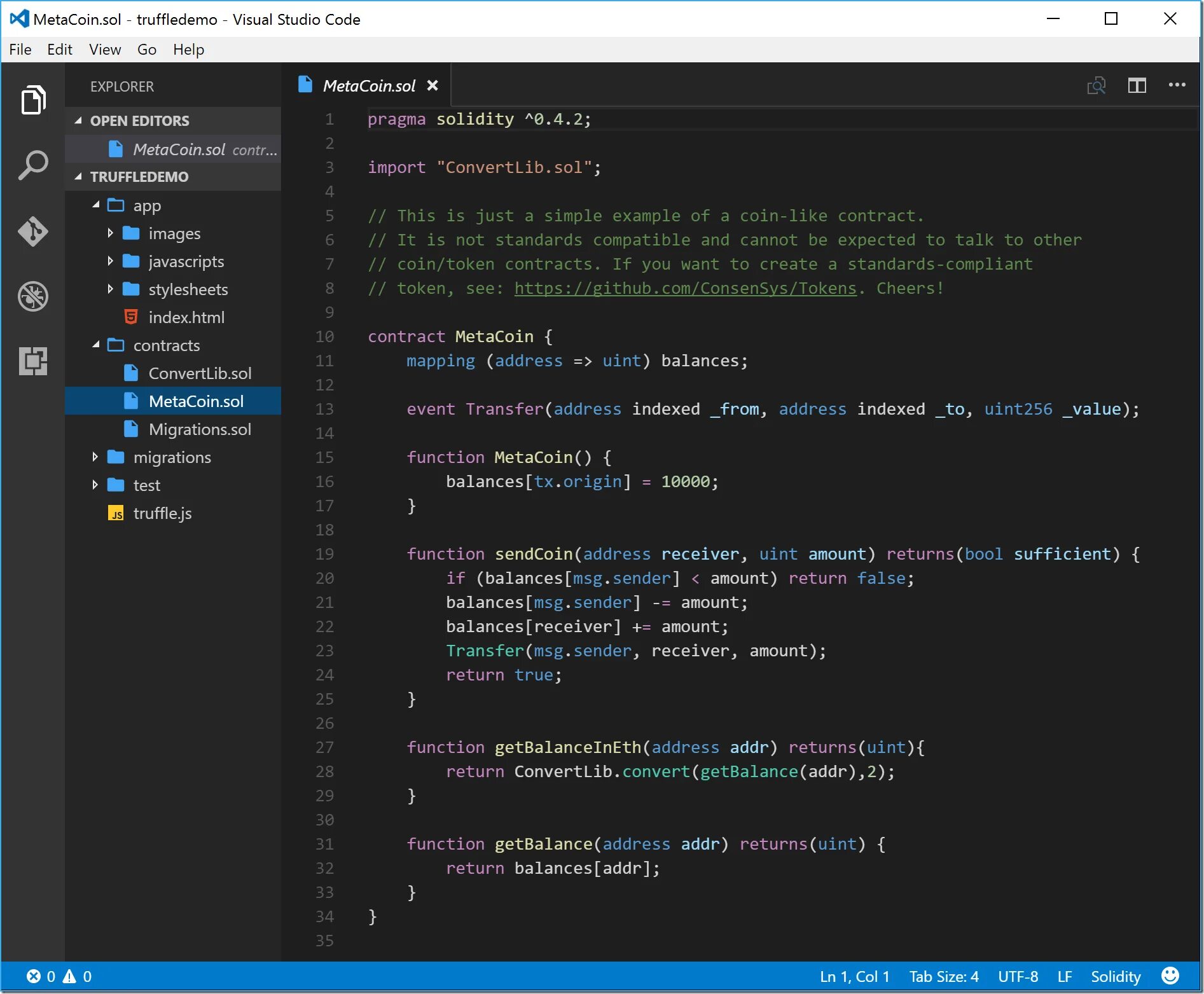Place cursor on the pragma solidity line
Image resolution: width=1204 pixels, height=994 pixels.
point(480,119)
